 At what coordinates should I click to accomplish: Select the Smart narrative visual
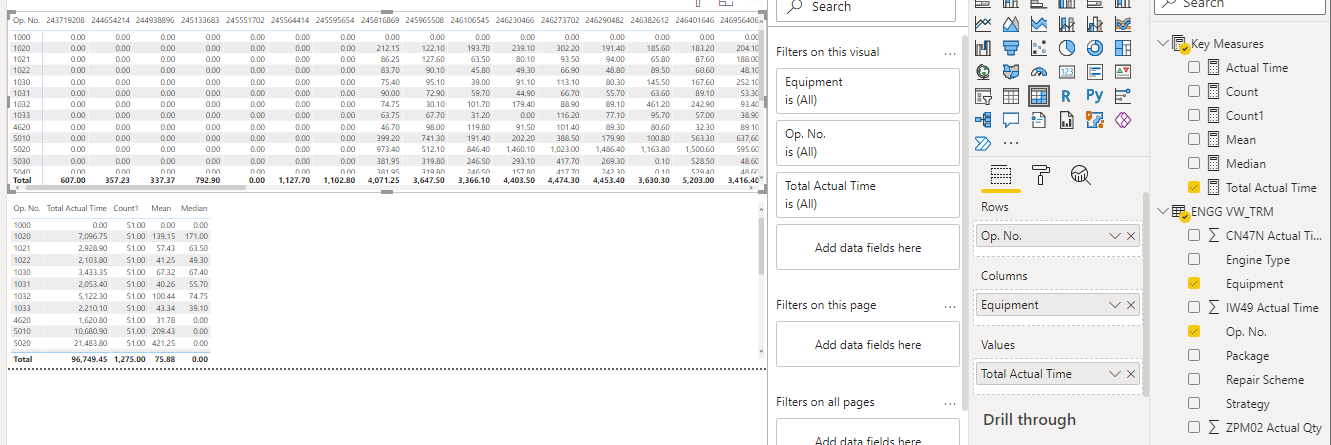coord(1039,119)
